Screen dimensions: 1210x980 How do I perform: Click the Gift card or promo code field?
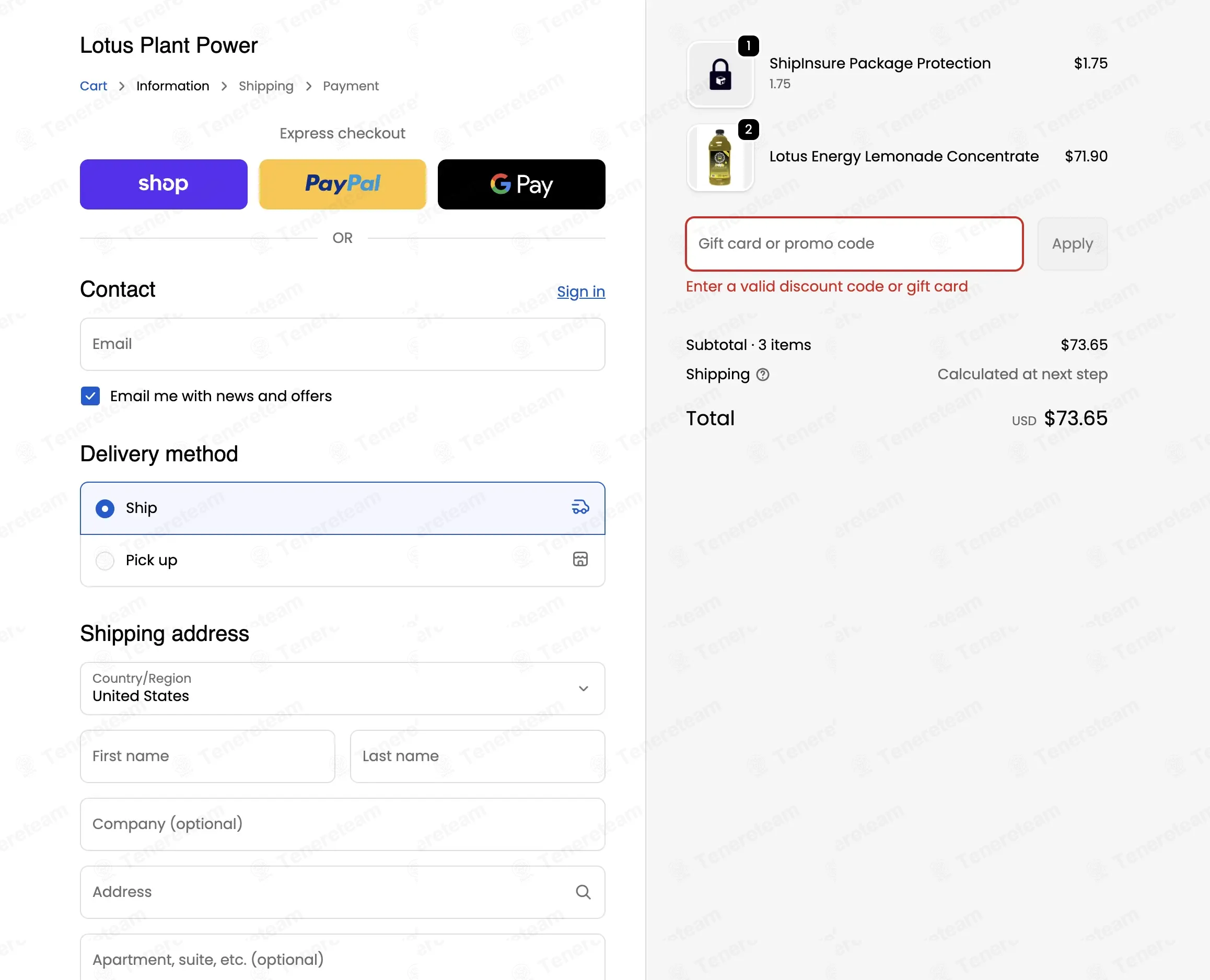(854, 244)
